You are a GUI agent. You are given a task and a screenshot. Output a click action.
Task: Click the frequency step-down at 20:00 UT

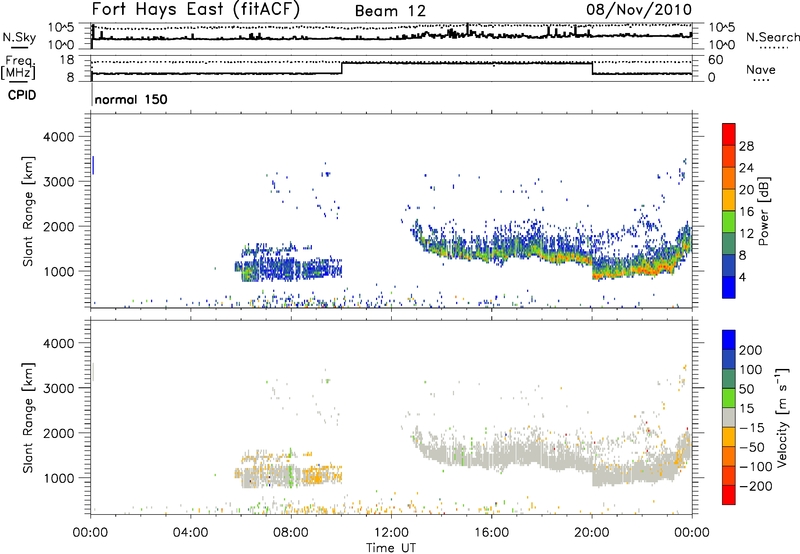coord(592,68)
